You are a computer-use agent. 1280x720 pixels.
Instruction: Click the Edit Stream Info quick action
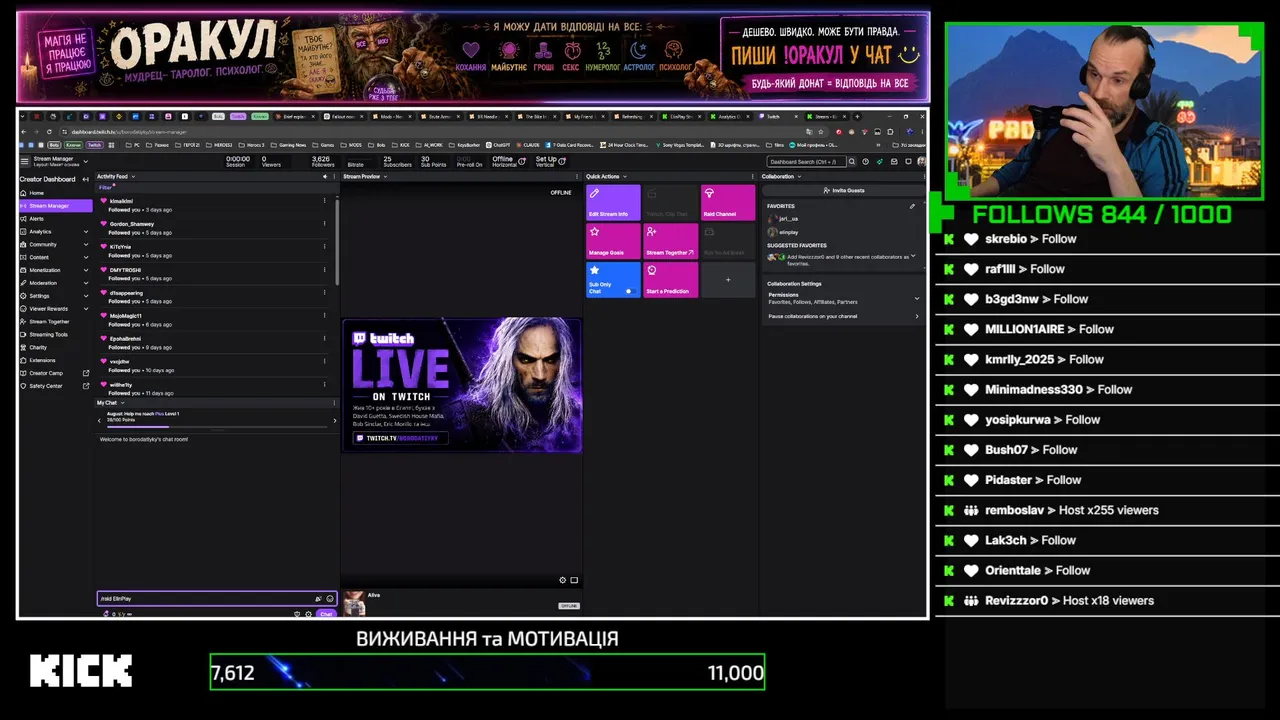[x=613, y=202]
